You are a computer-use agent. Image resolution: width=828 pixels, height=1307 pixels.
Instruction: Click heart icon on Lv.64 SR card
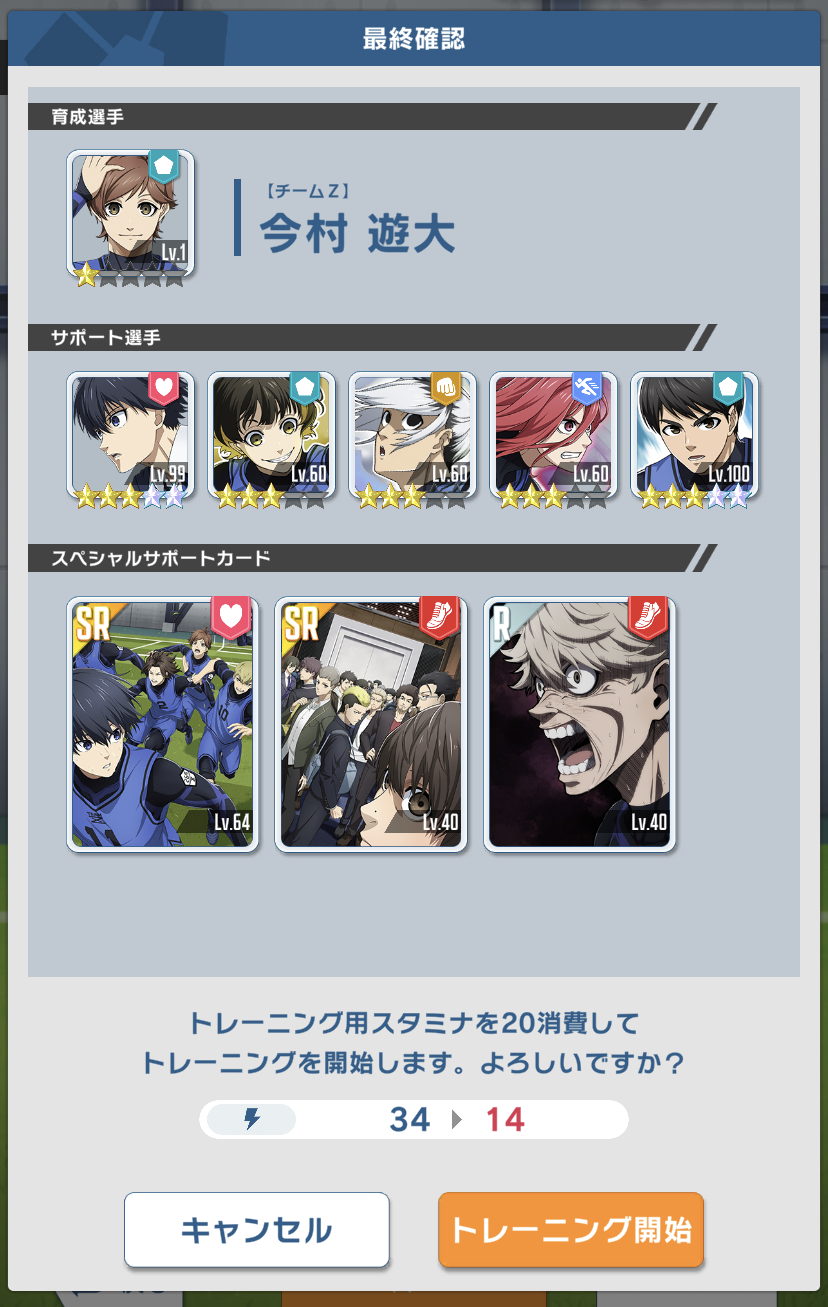click(231, 618)
